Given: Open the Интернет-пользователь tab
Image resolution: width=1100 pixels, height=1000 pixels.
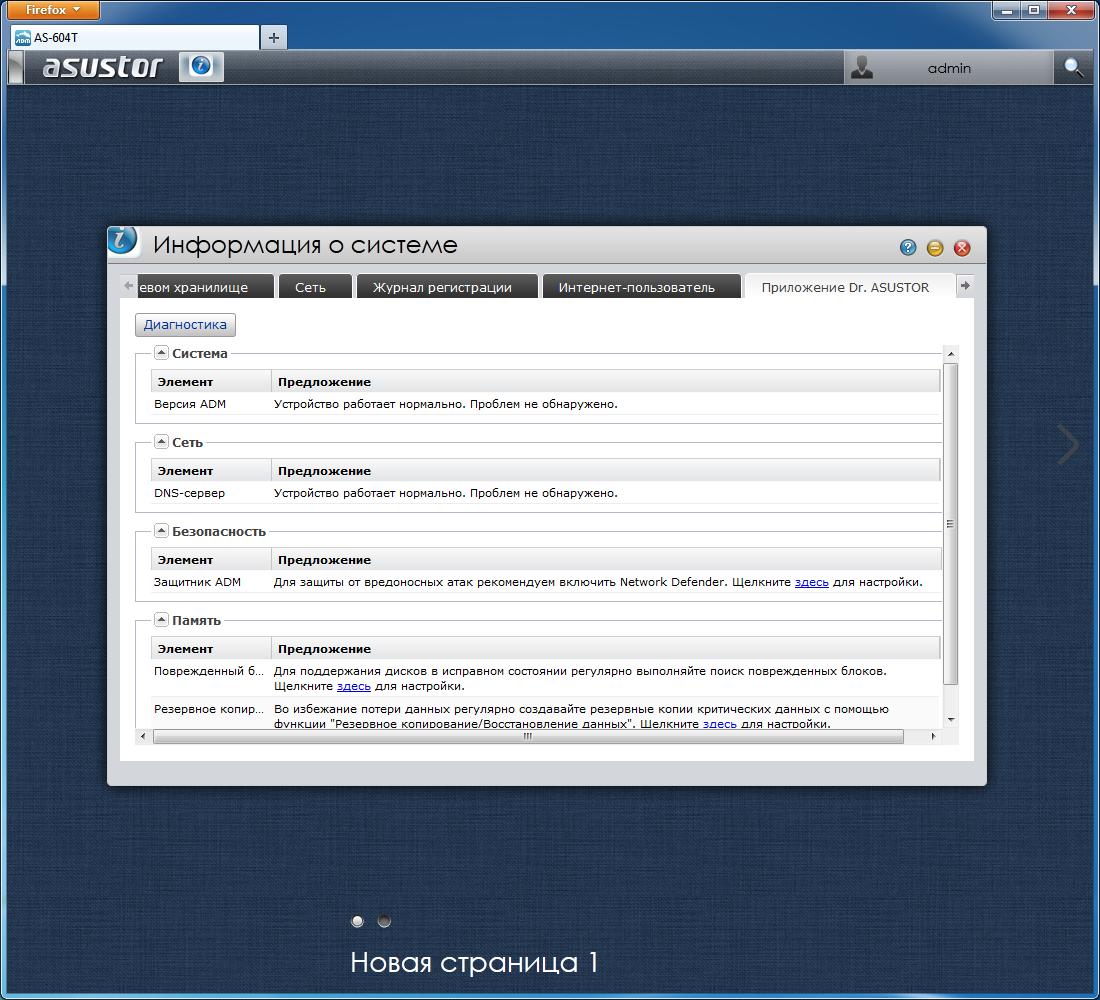Looking at the screenshot, I should [x=641, y=286].
